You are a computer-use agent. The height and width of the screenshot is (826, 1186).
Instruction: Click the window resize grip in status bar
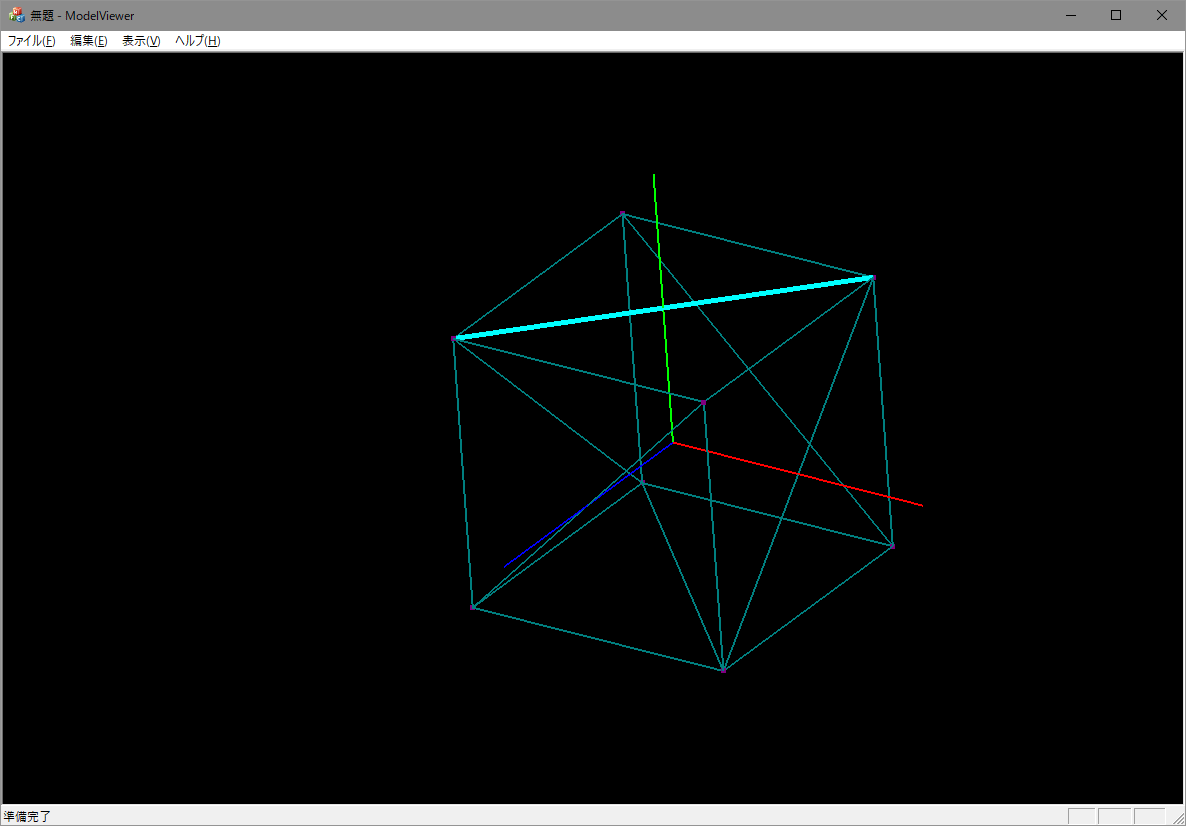(1177, 817)
